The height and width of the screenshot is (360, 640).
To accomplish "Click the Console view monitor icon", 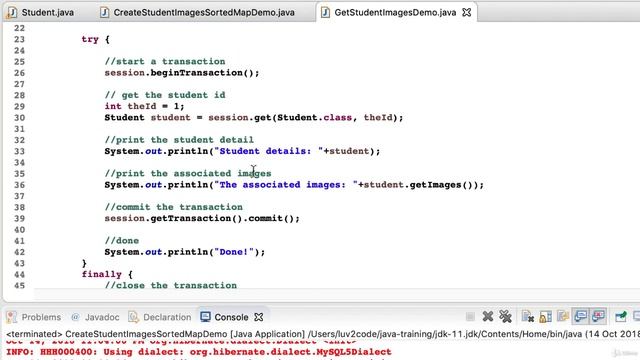I will tap(205, 317).
